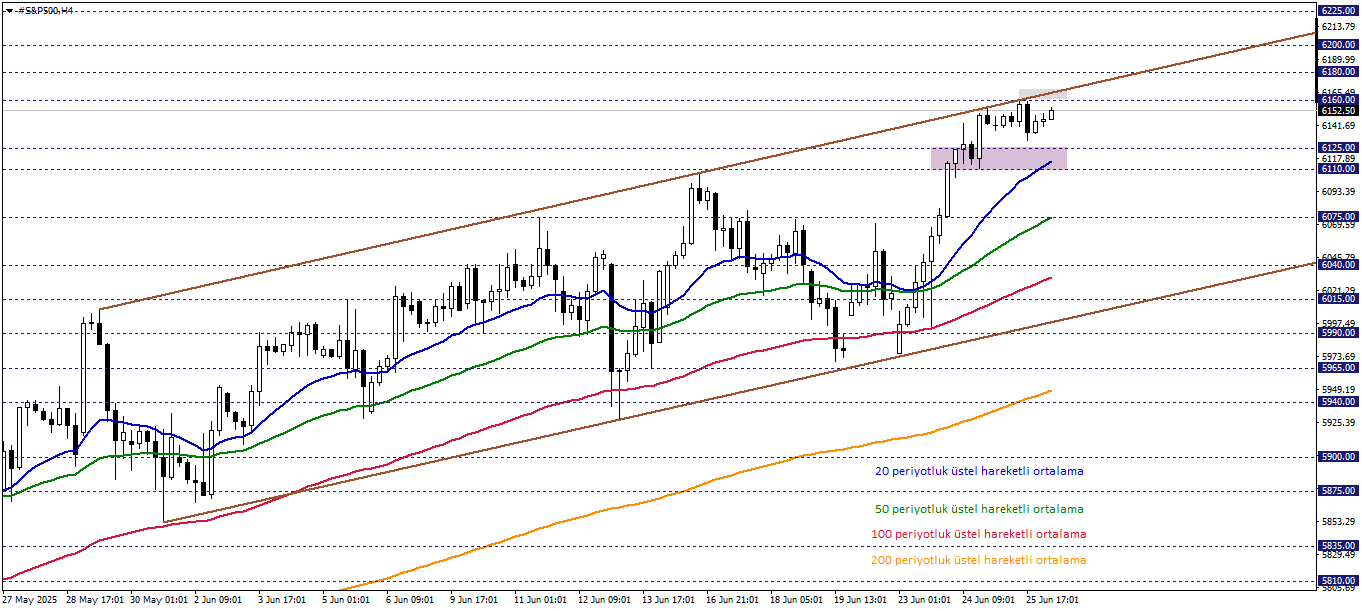Click the 25 Jun 17:01 time label
The image size is (1362, 611).
pos(1053,601)
